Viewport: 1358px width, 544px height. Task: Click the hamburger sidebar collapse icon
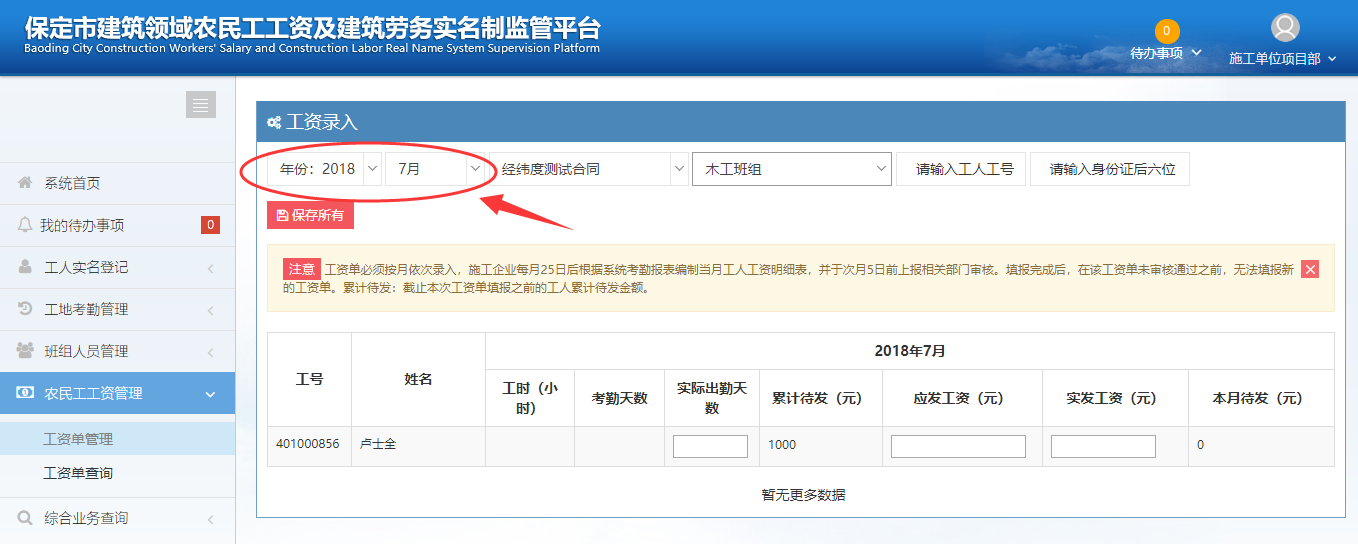(200, 105)
